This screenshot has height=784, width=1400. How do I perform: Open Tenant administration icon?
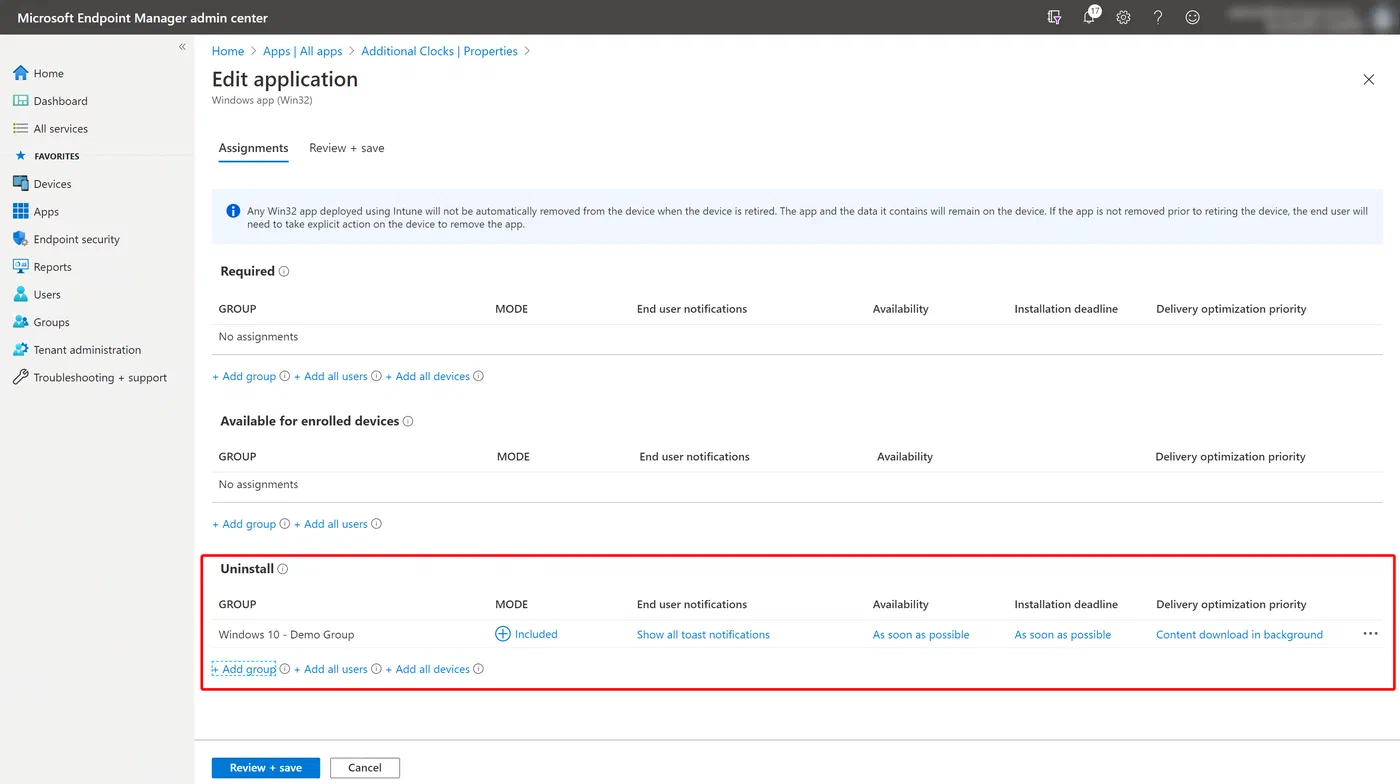point(20,350)
